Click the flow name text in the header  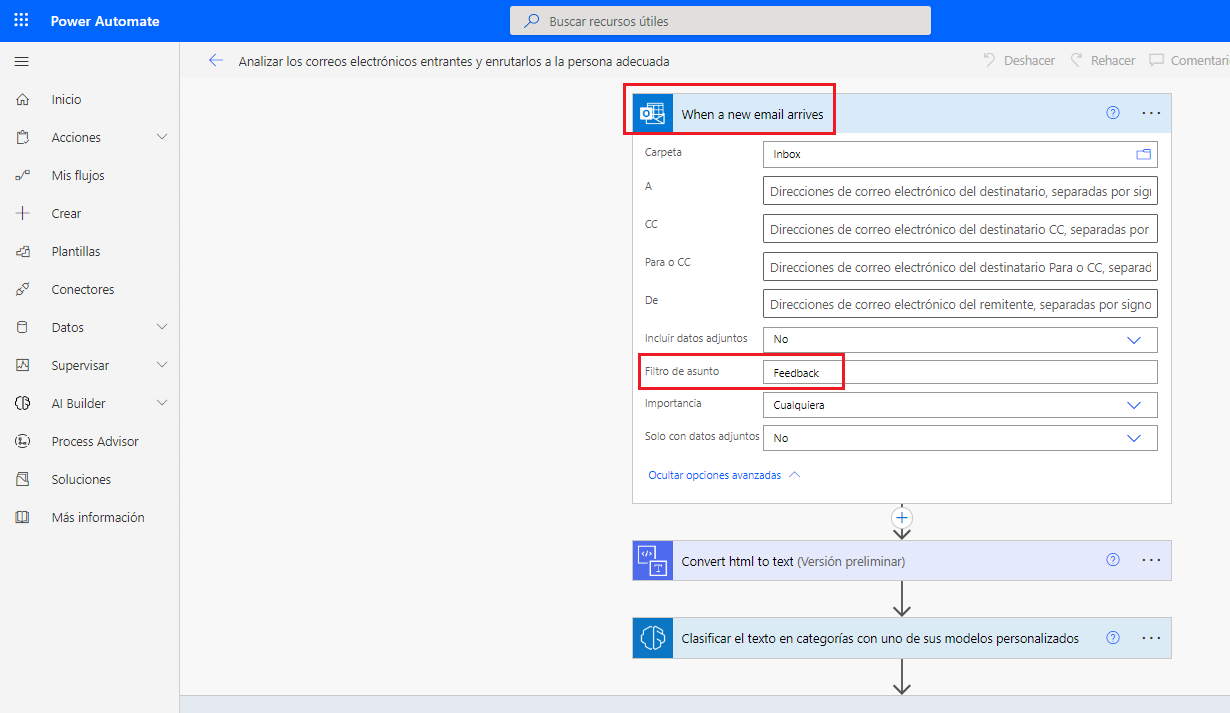(454, 61)
